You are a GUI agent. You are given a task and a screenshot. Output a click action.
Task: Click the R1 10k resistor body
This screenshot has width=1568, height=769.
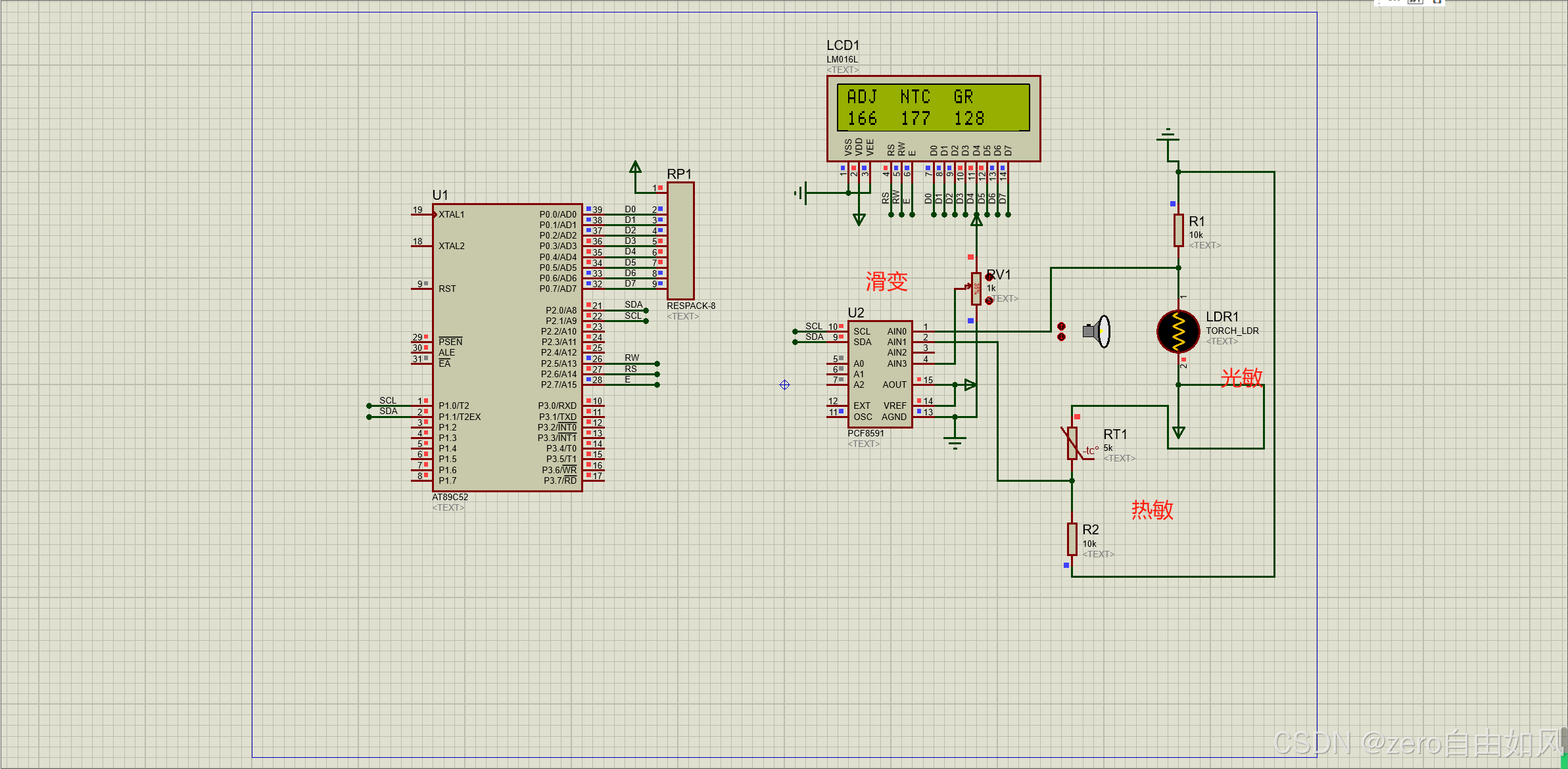click(x=1179, y=231)
